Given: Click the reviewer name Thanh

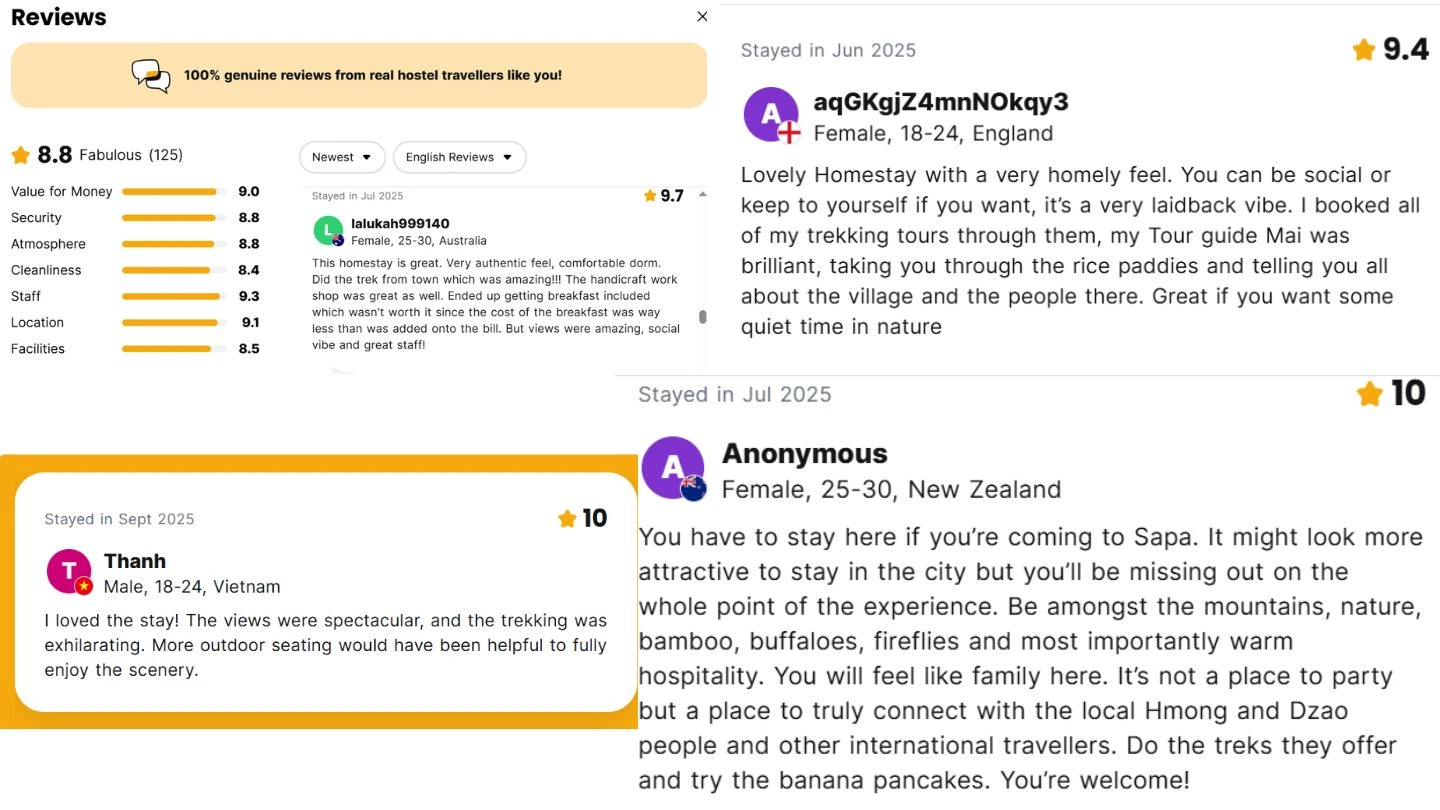Looking at the screenshot, I should [x=135, y=561].
